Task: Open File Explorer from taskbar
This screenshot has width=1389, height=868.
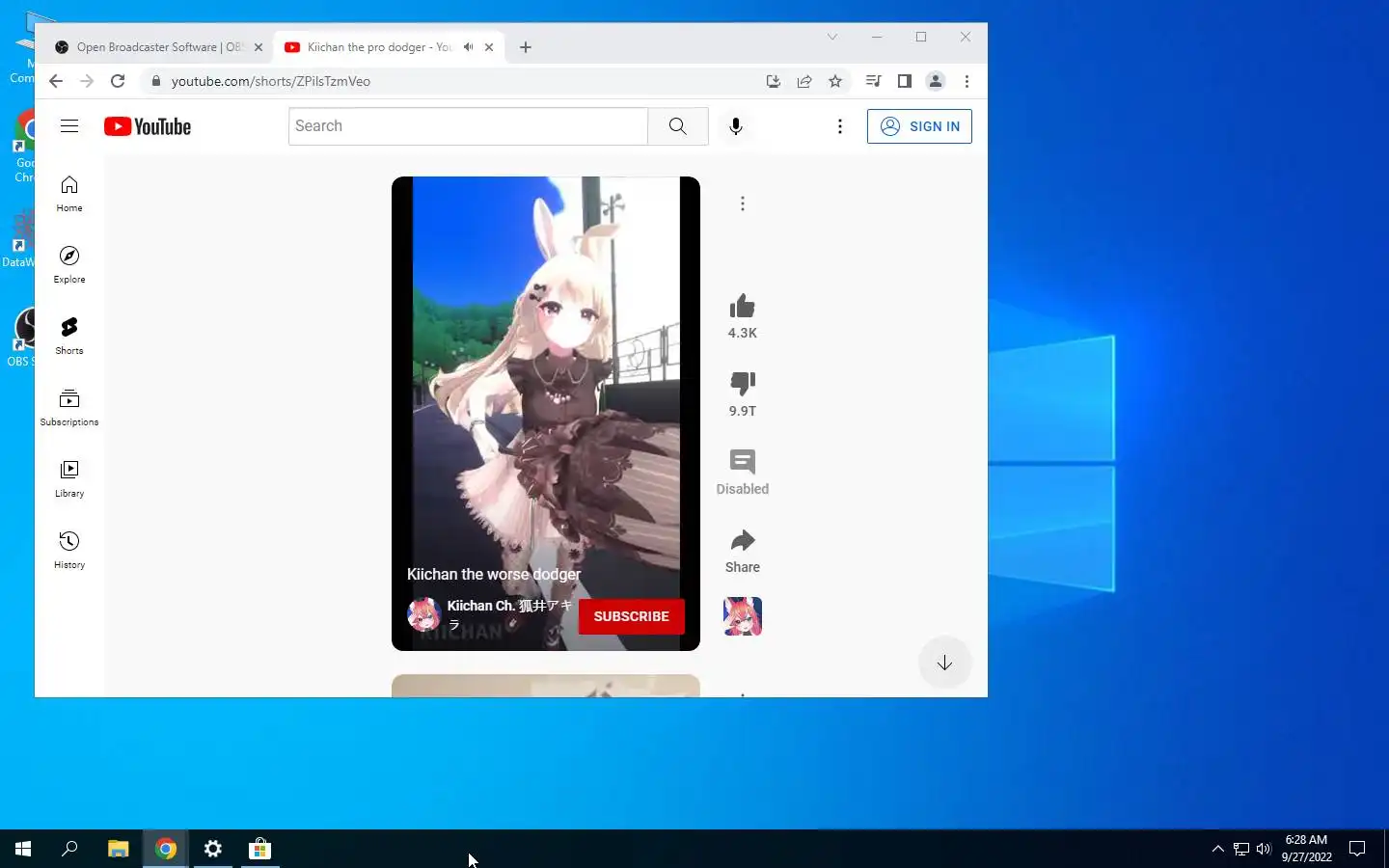Action: tap(118, 849)
